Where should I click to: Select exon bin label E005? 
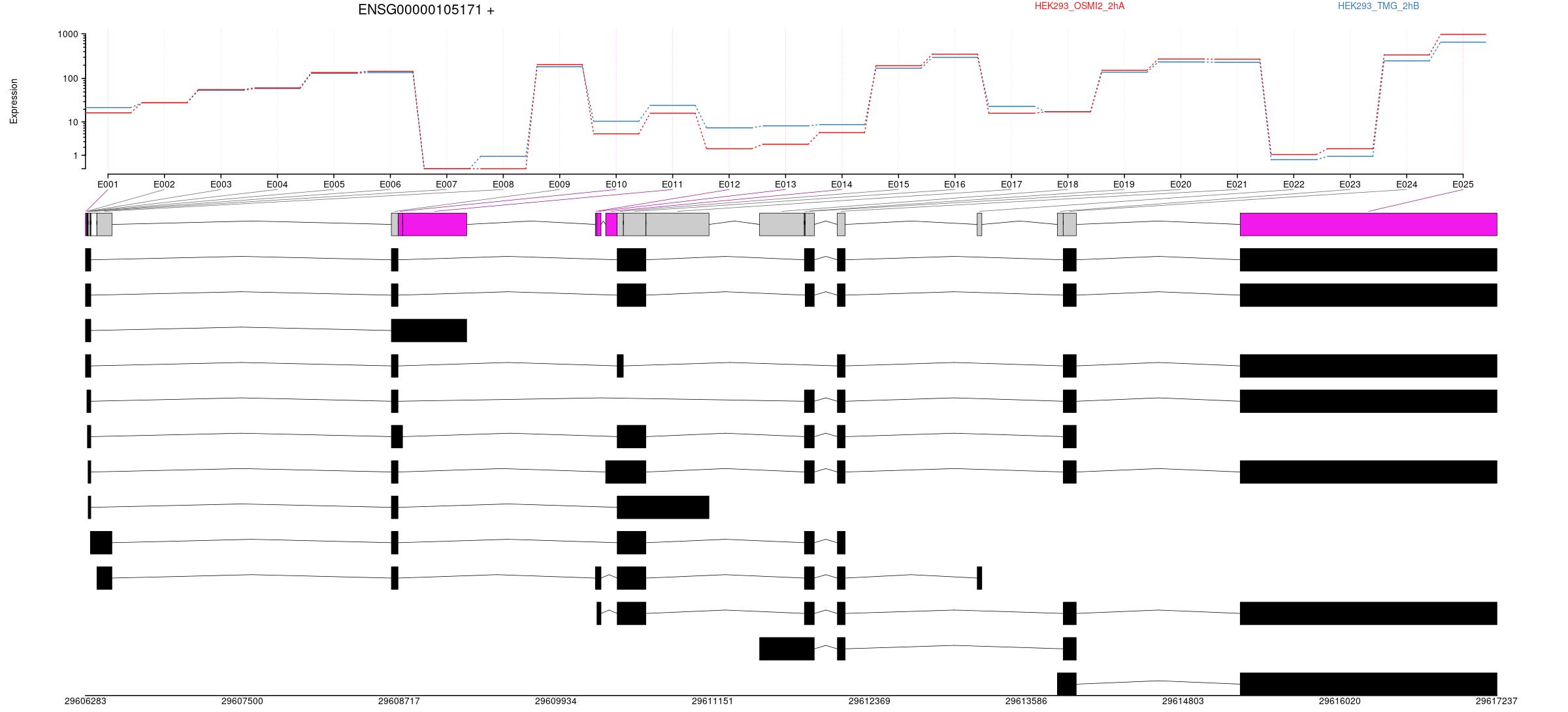[334, 184]
